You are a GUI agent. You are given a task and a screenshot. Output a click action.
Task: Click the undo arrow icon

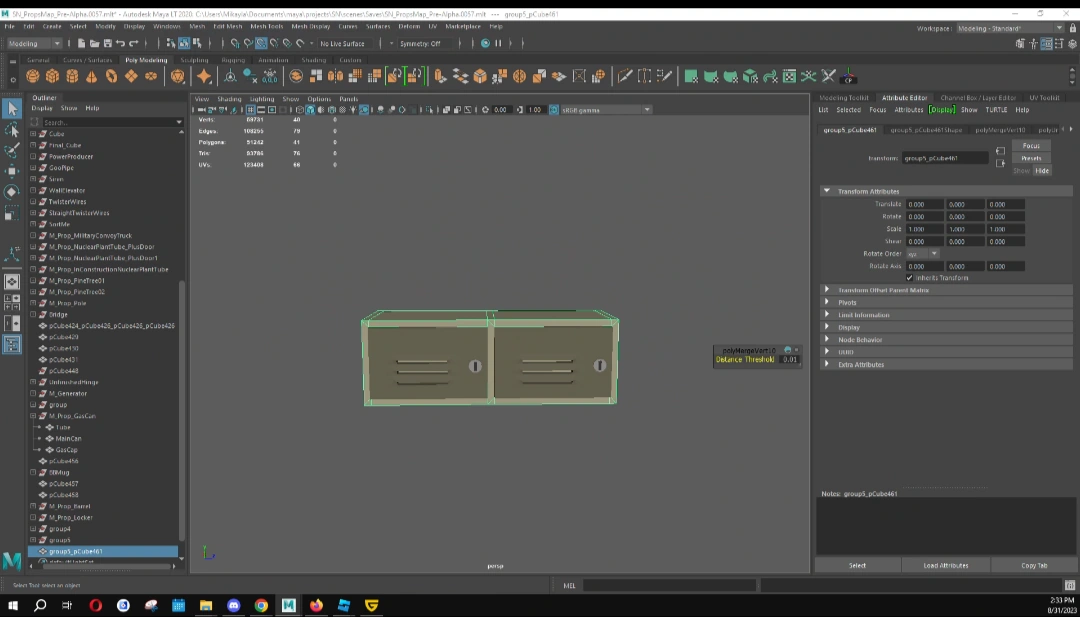pos(121,44)
